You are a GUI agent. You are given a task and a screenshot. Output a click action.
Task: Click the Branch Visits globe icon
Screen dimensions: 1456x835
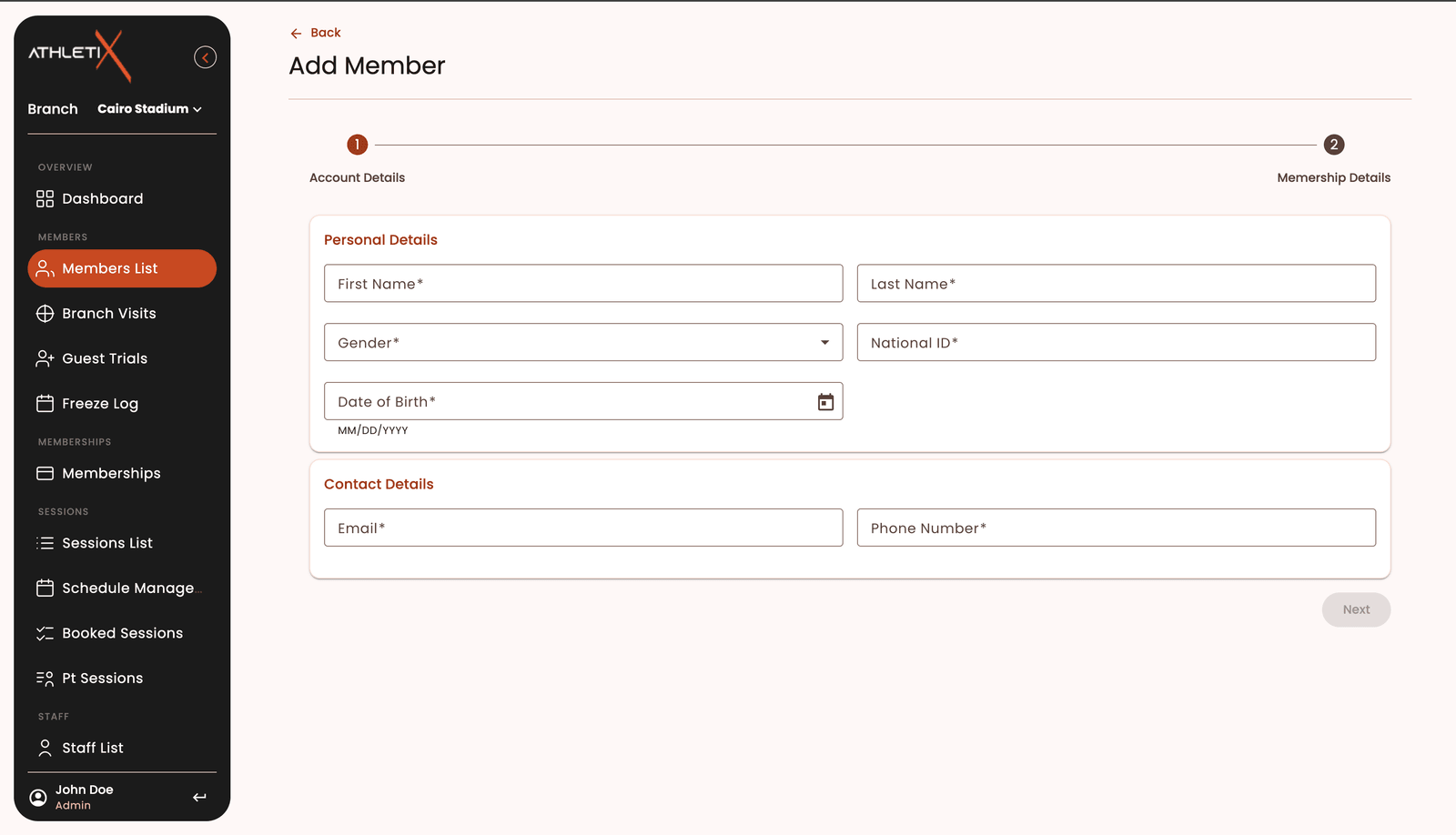(x=45, y=313)
